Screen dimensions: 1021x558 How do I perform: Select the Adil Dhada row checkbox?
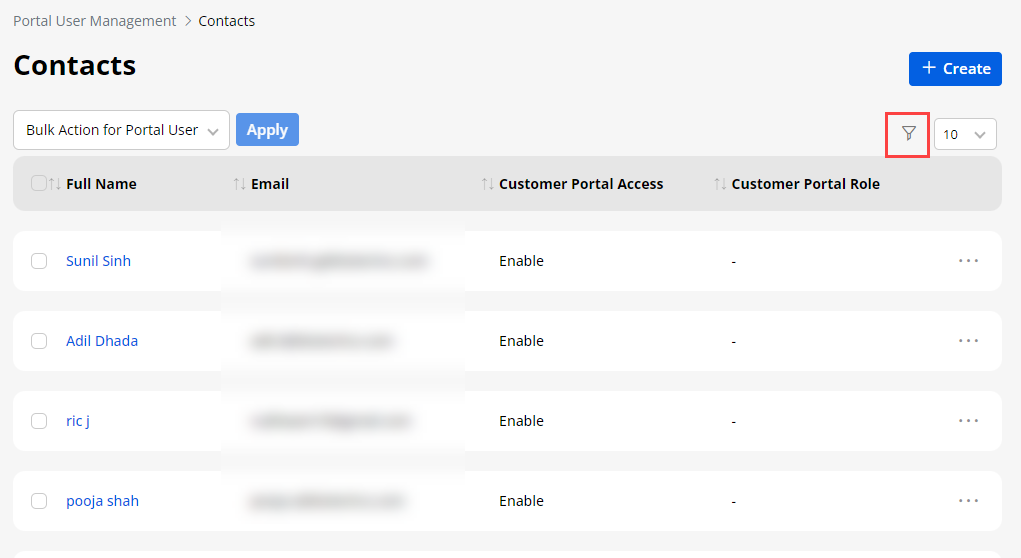(39, 341)
